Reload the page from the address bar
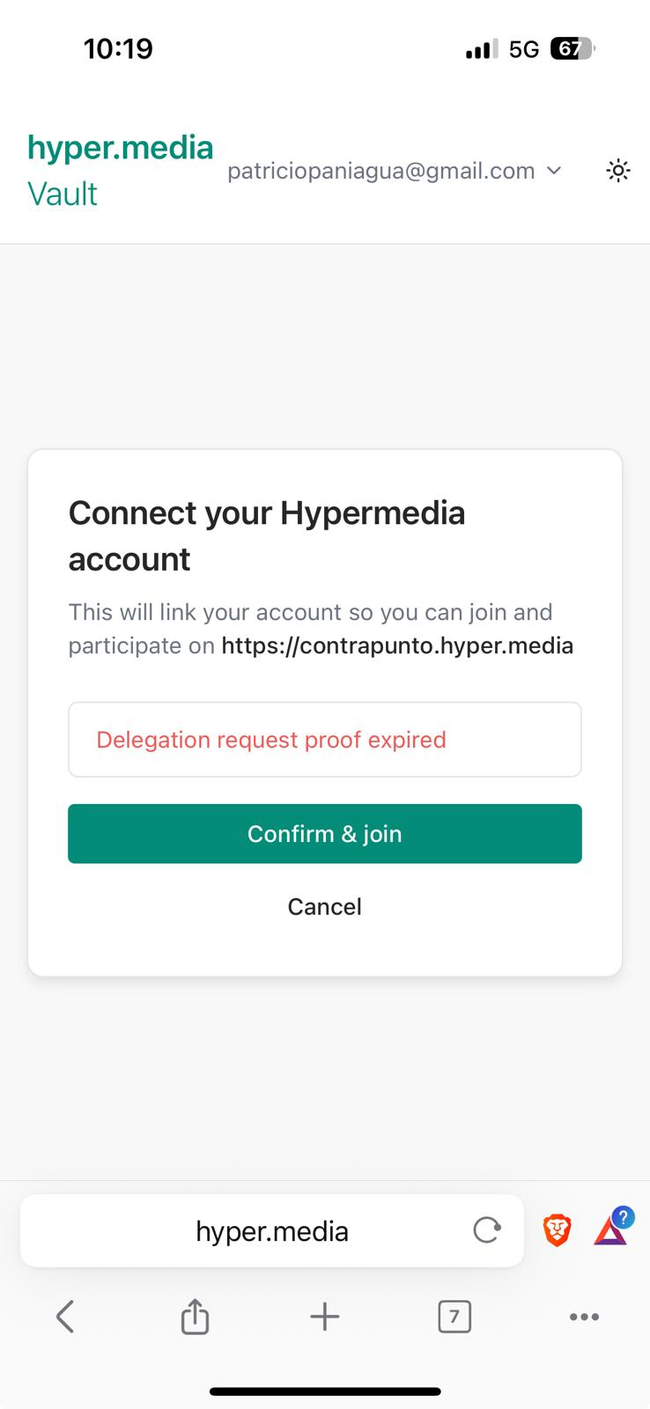The width and height of the screenshot is (650, 1409). (487, 1230)
